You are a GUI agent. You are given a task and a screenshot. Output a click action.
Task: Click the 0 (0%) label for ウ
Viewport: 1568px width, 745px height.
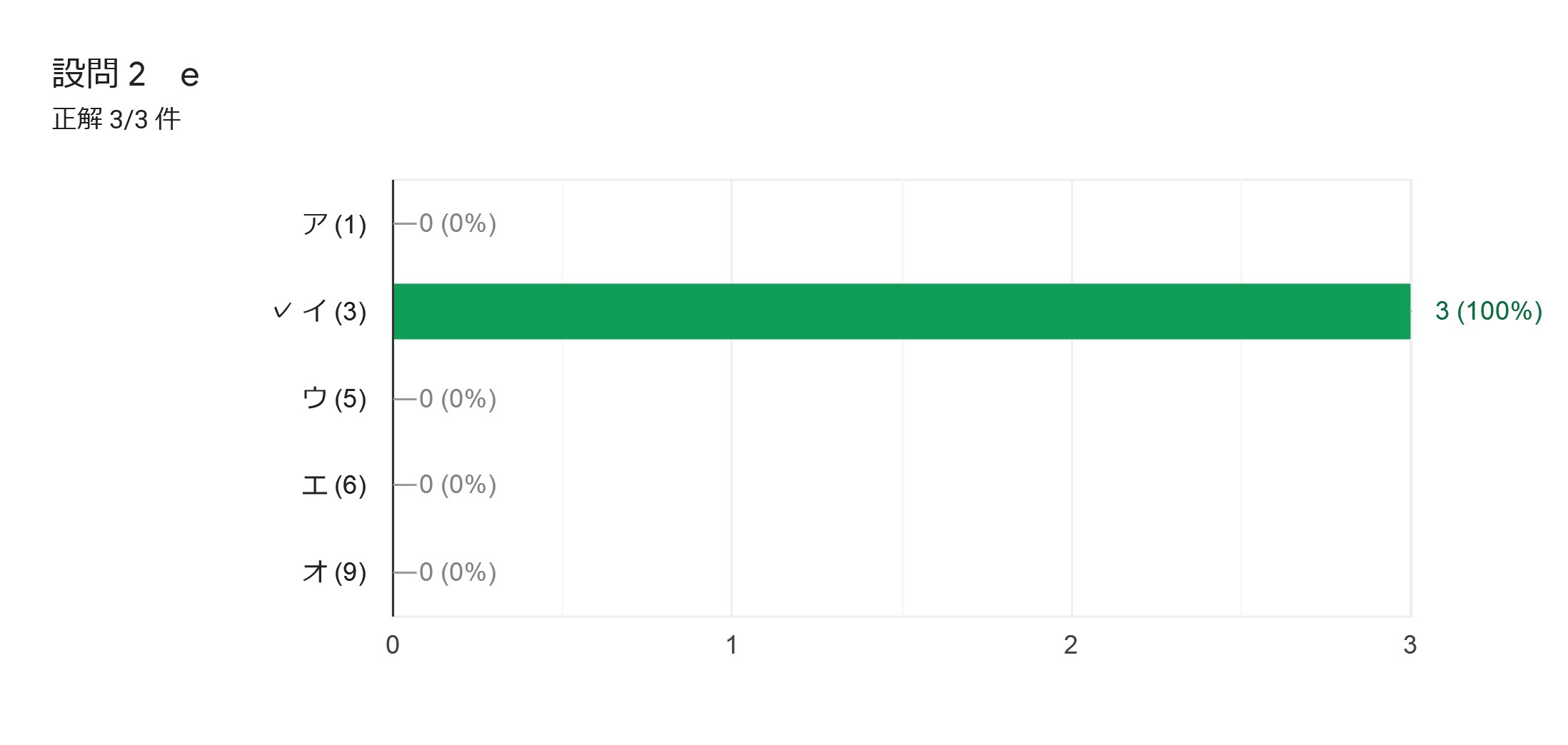[x=458, y=398]
